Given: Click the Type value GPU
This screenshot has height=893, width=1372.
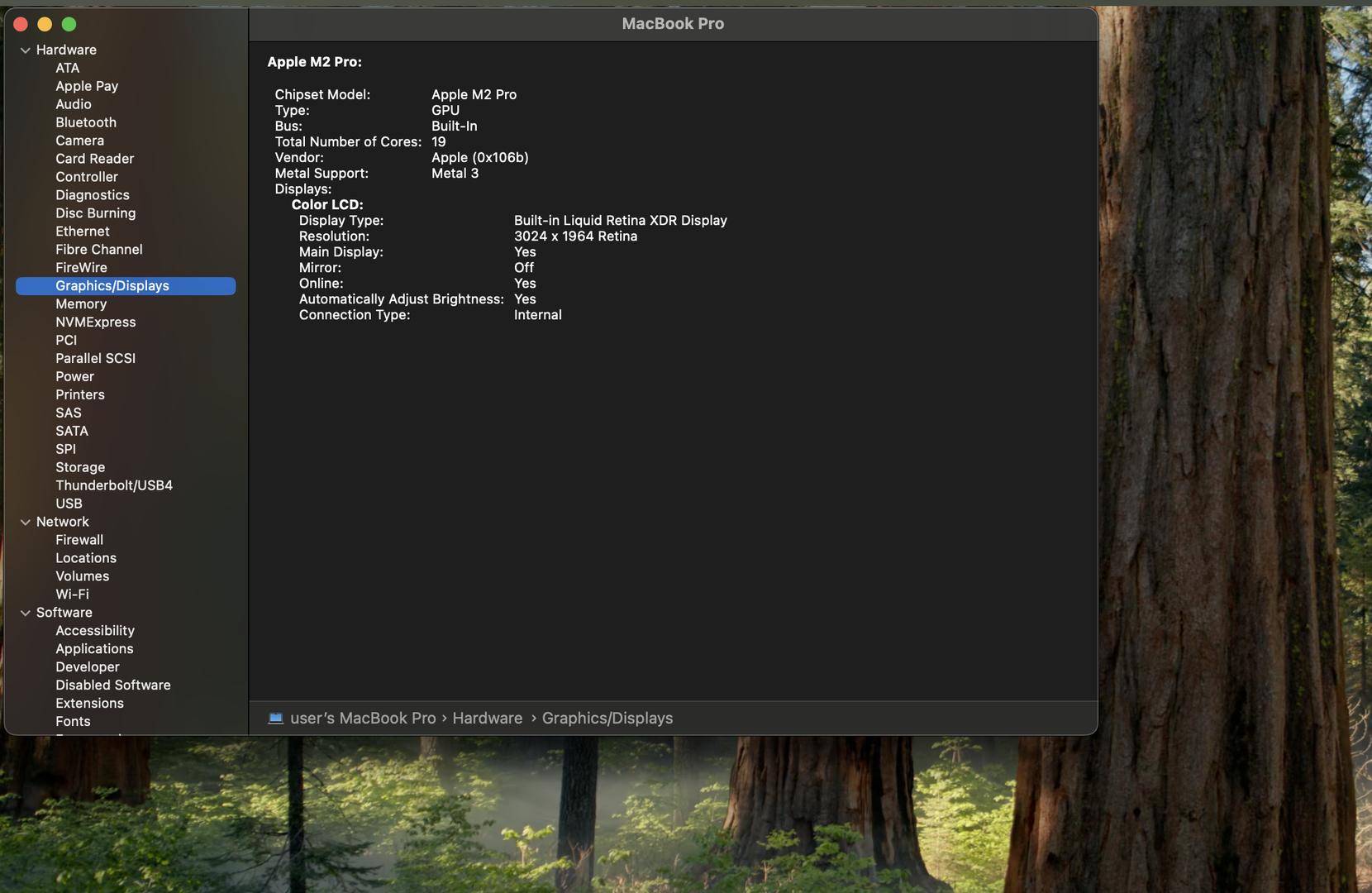Looking at the screenshot, I should click(x=445, y=111).
